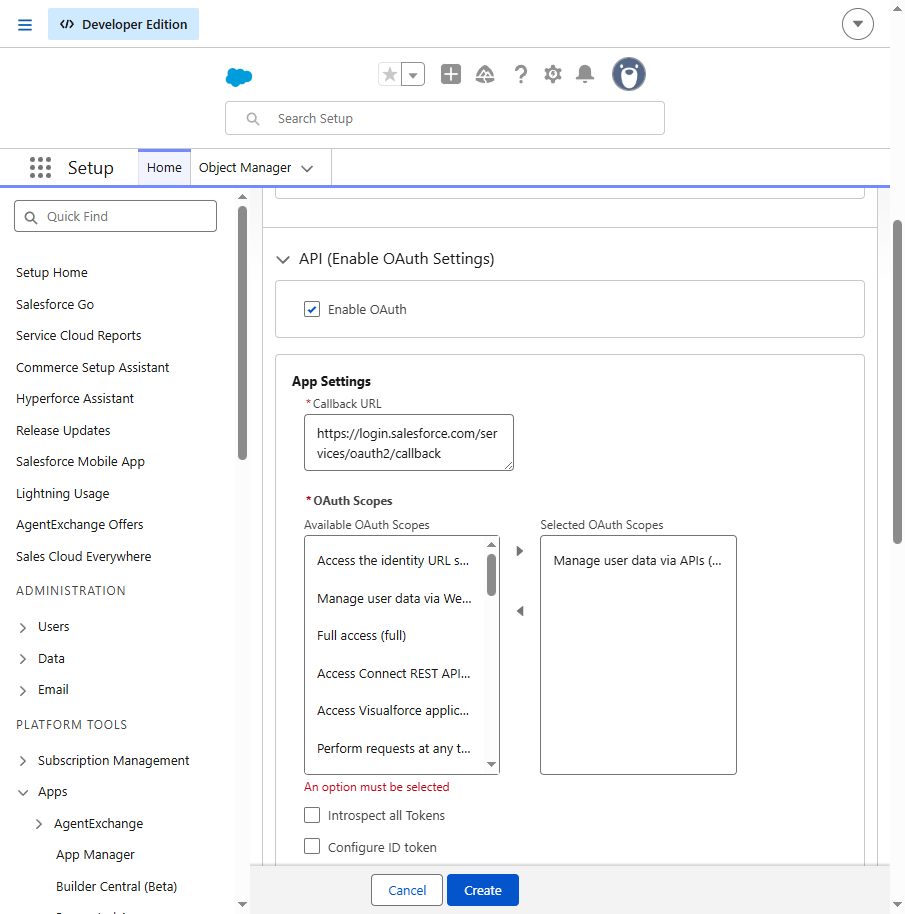This screenshot has width=905, height=914.
Task: Click the Search Setup field
Action: coord(445,118)
